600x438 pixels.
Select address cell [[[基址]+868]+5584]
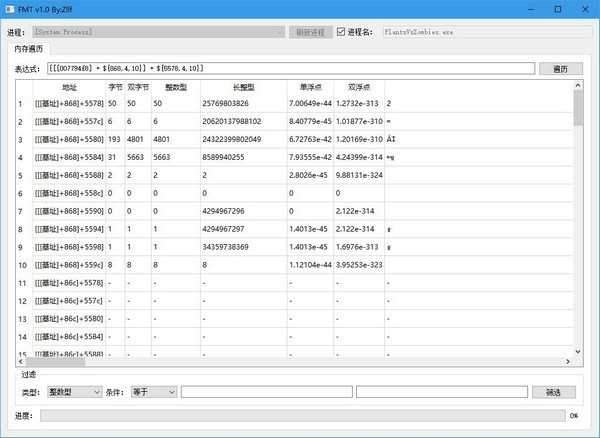click(69, 157)
